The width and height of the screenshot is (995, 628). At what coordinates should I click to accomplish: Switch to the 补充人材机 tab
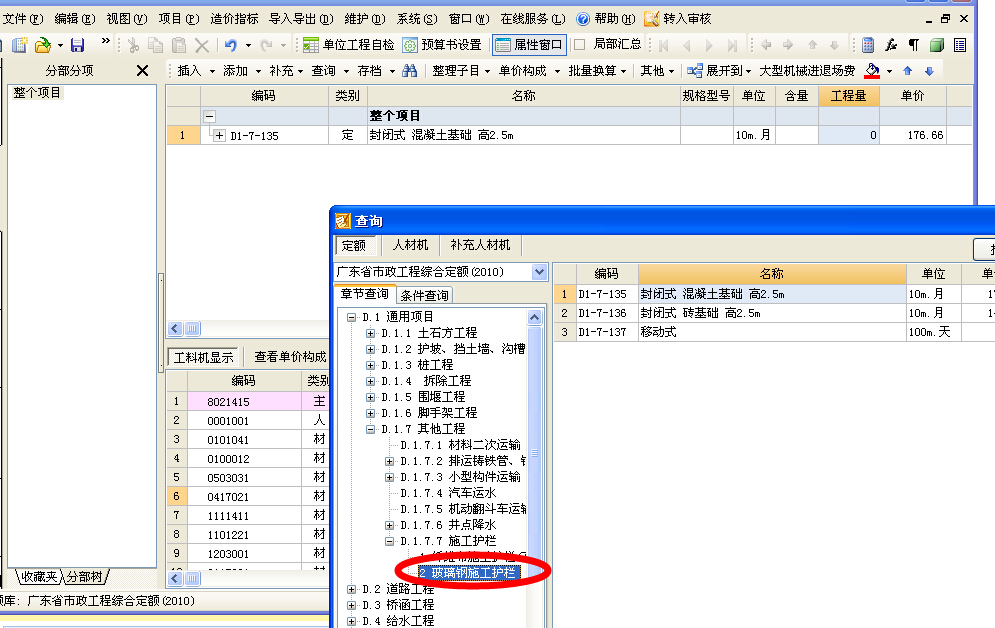(x=480, y=245)
